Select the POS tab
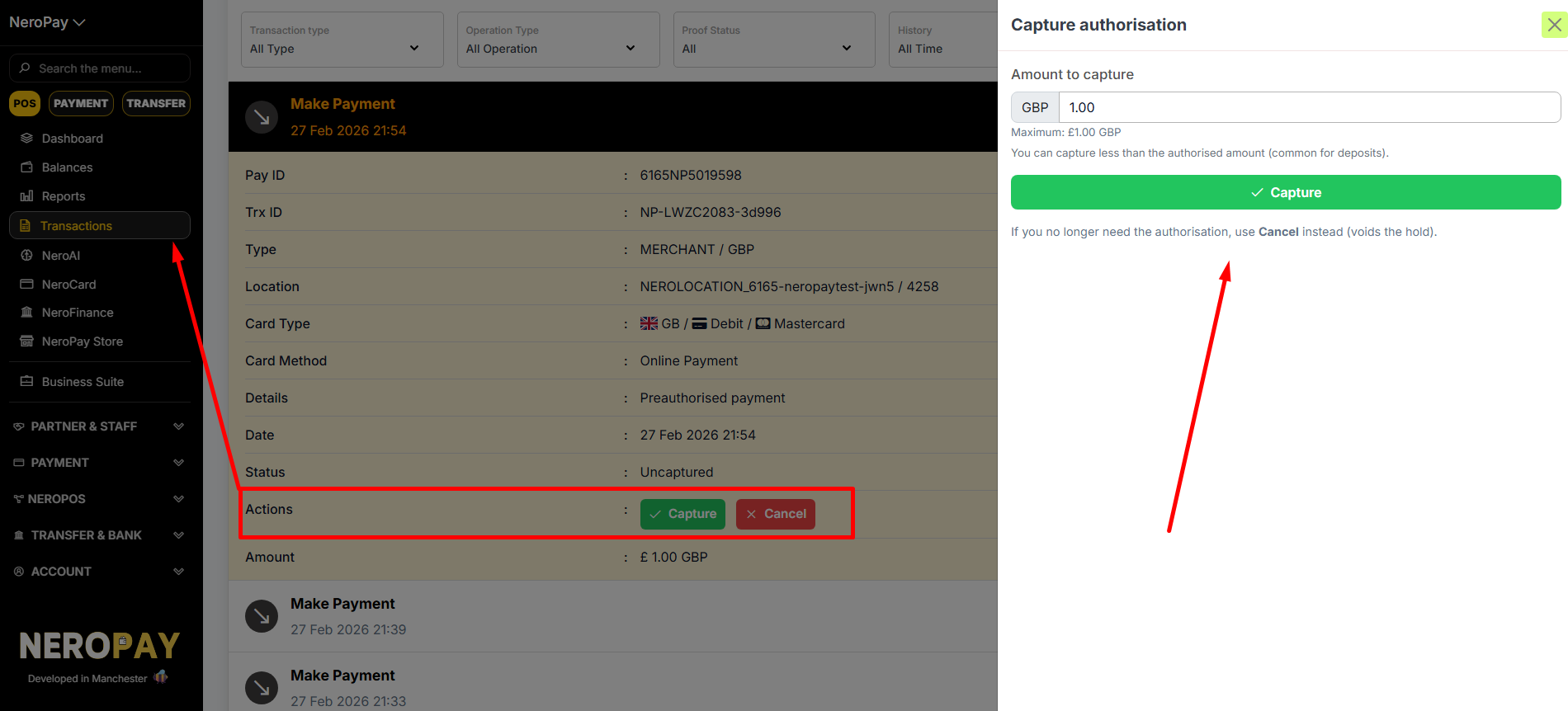The height and width of the screenshot is (711, 1568). 25,103
